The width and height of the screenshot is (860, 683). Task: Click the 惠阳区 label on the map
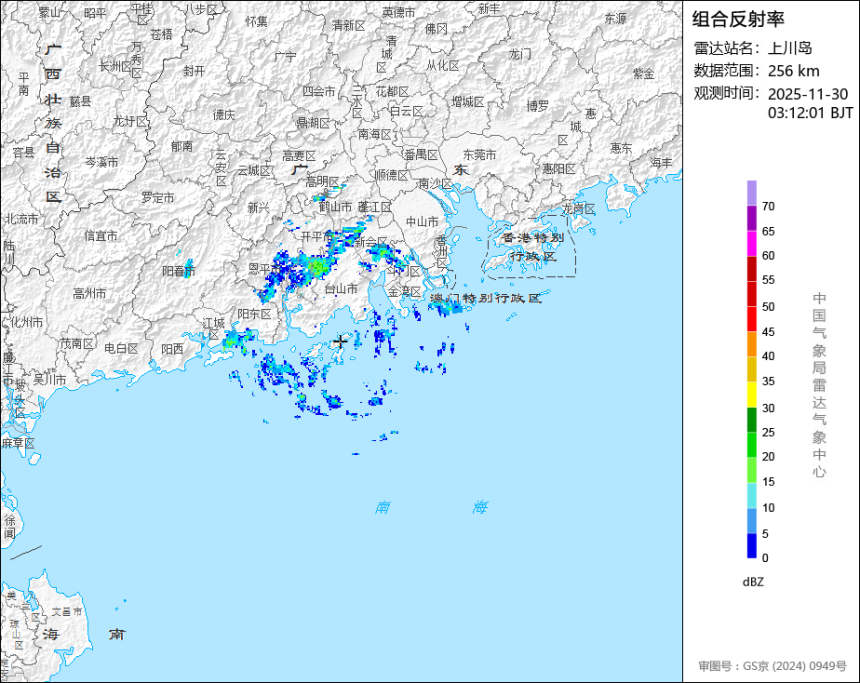click(x=559, y=169)
